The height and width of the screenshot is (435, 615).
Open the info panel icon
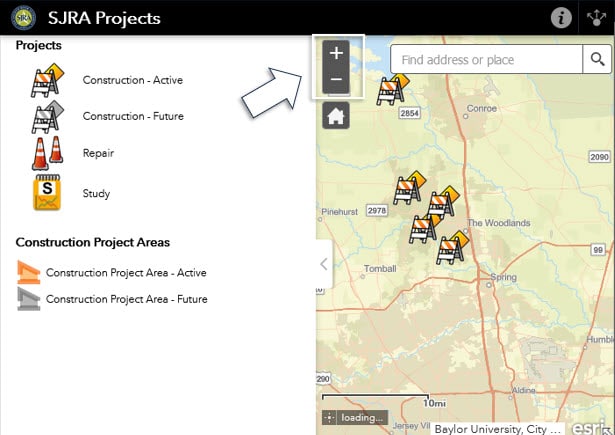tap(561, 18)
